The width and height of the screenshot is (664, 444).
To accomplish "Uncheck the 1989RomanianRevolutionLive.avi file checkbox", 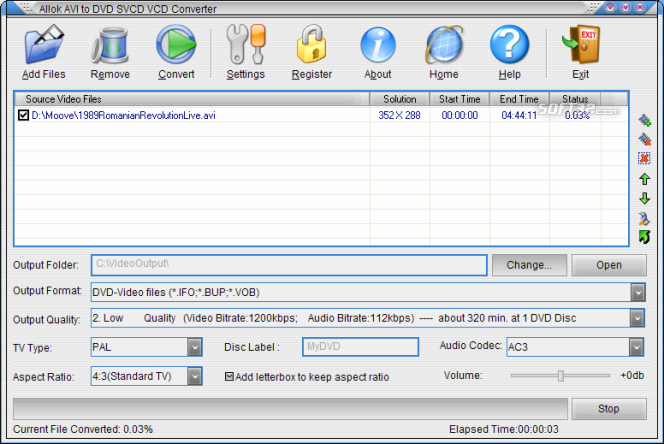I will click(x=23, y=115).
